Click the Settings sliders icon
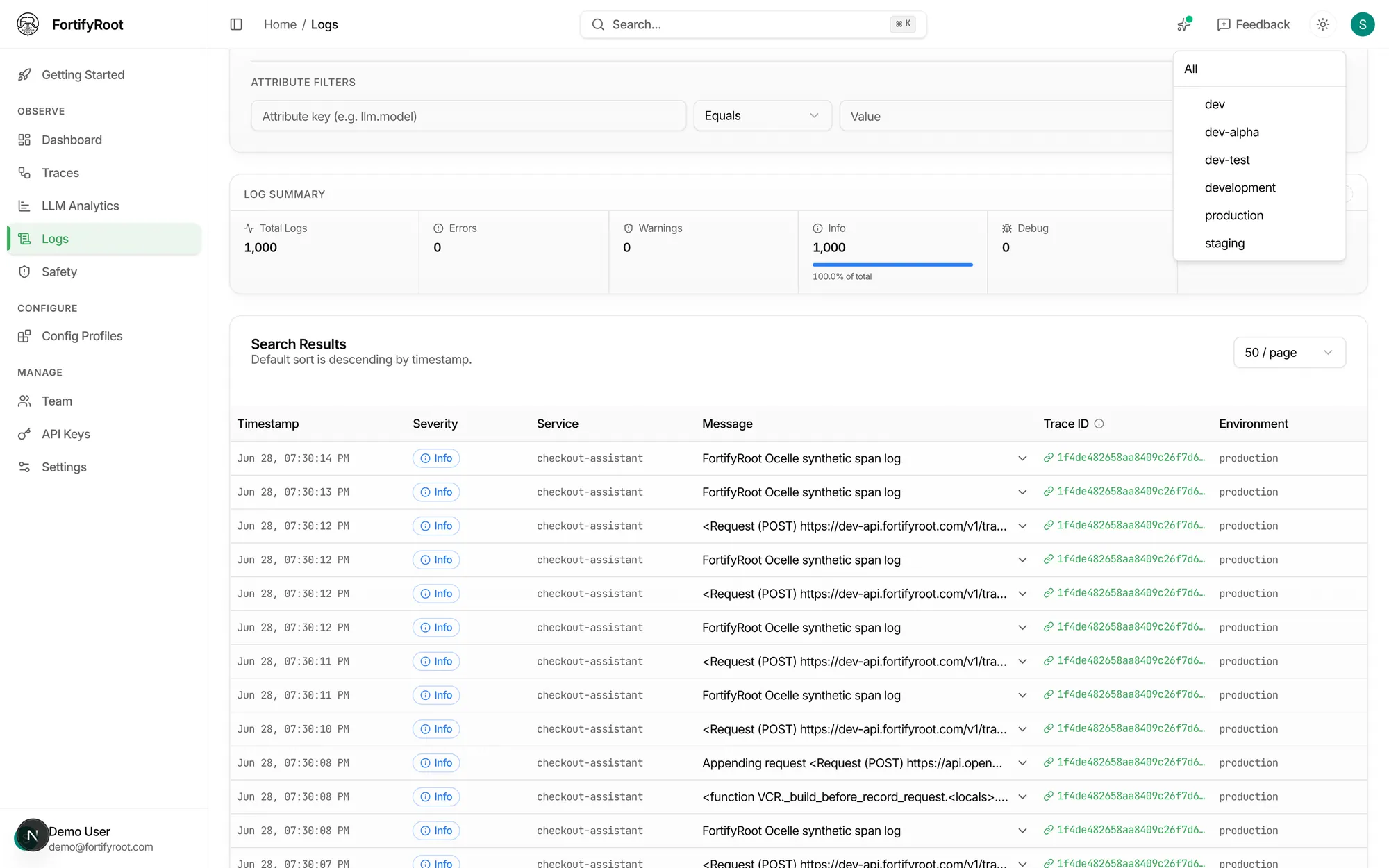 click(24, 467)
